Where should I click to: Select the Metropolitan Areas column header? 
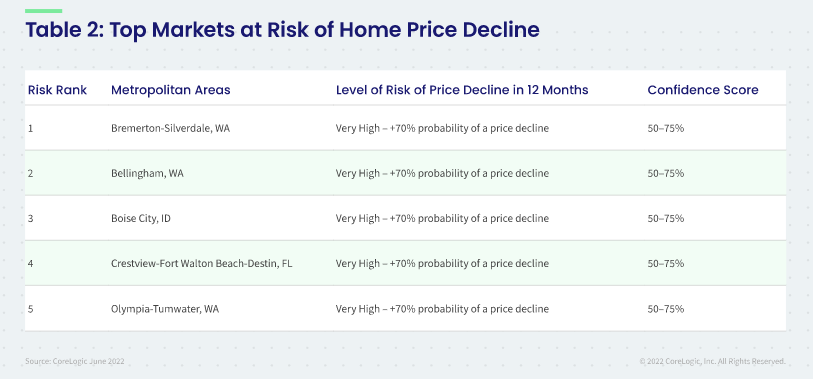point(171,90)
